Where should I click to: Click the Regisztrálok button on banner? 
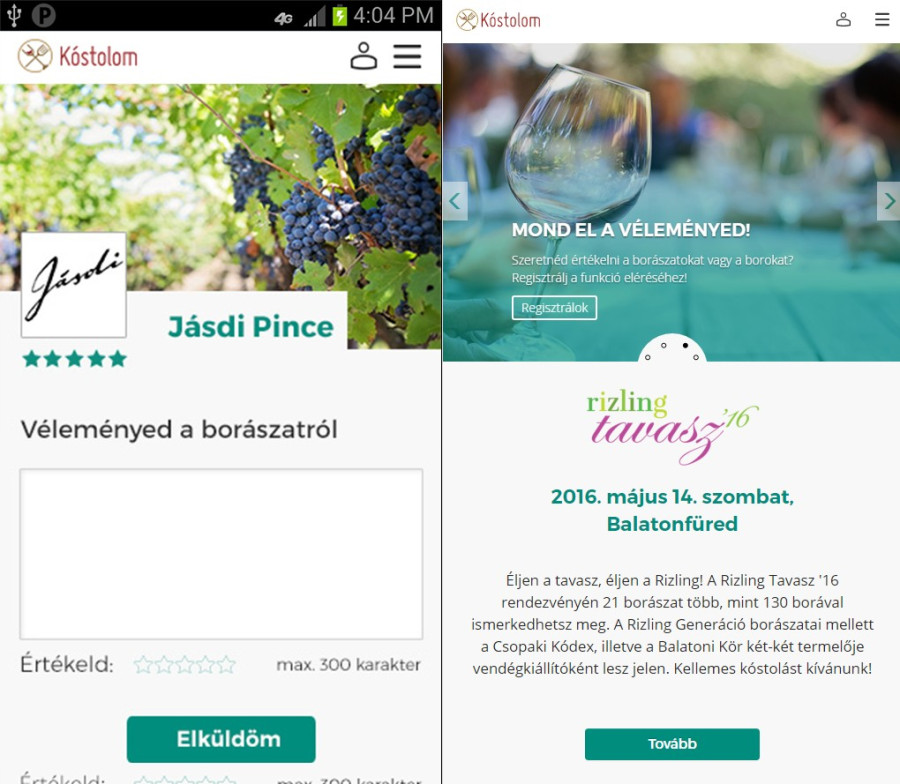554,308
